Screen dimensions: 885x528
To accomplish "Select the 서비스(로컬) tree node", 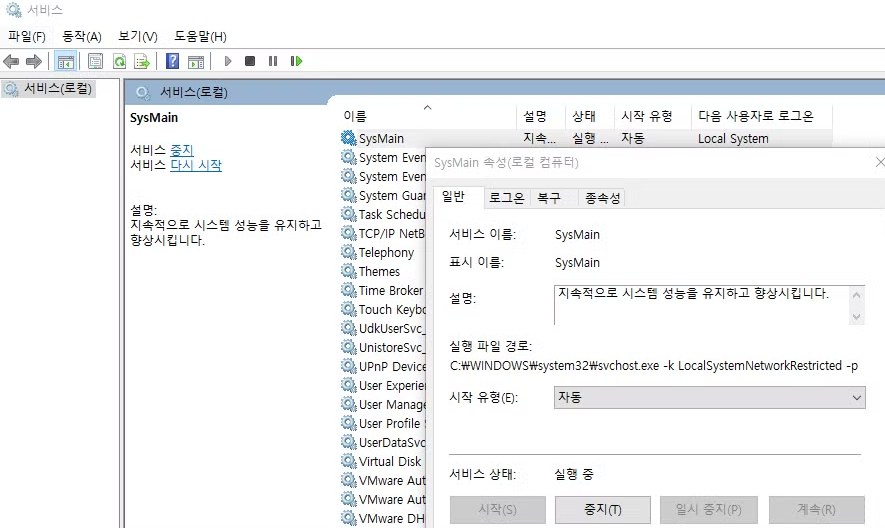I will coord(49,89).
